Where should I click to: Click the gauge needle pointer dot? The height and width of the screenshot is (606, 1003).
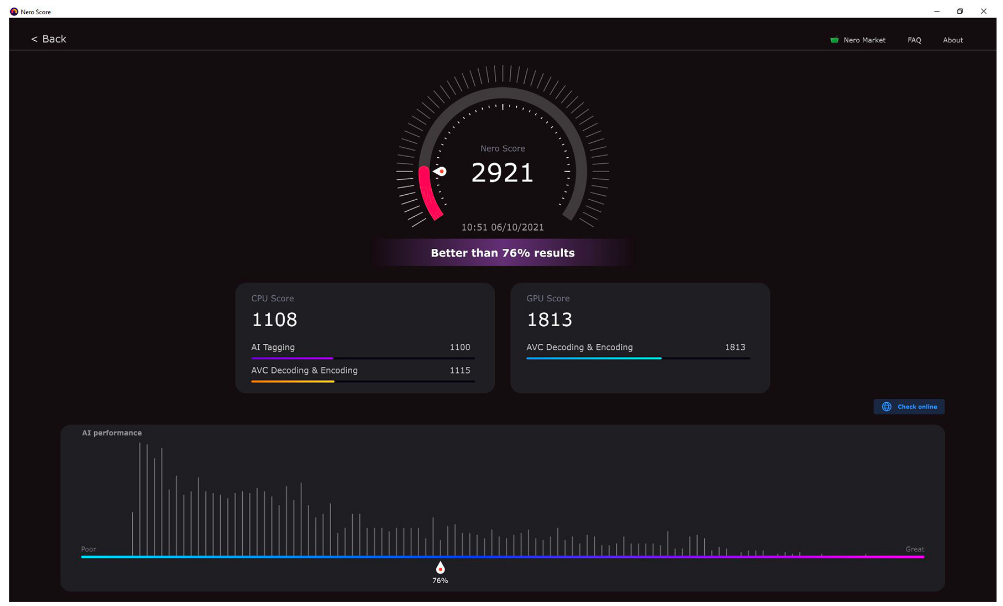click(x=441, y=171)
